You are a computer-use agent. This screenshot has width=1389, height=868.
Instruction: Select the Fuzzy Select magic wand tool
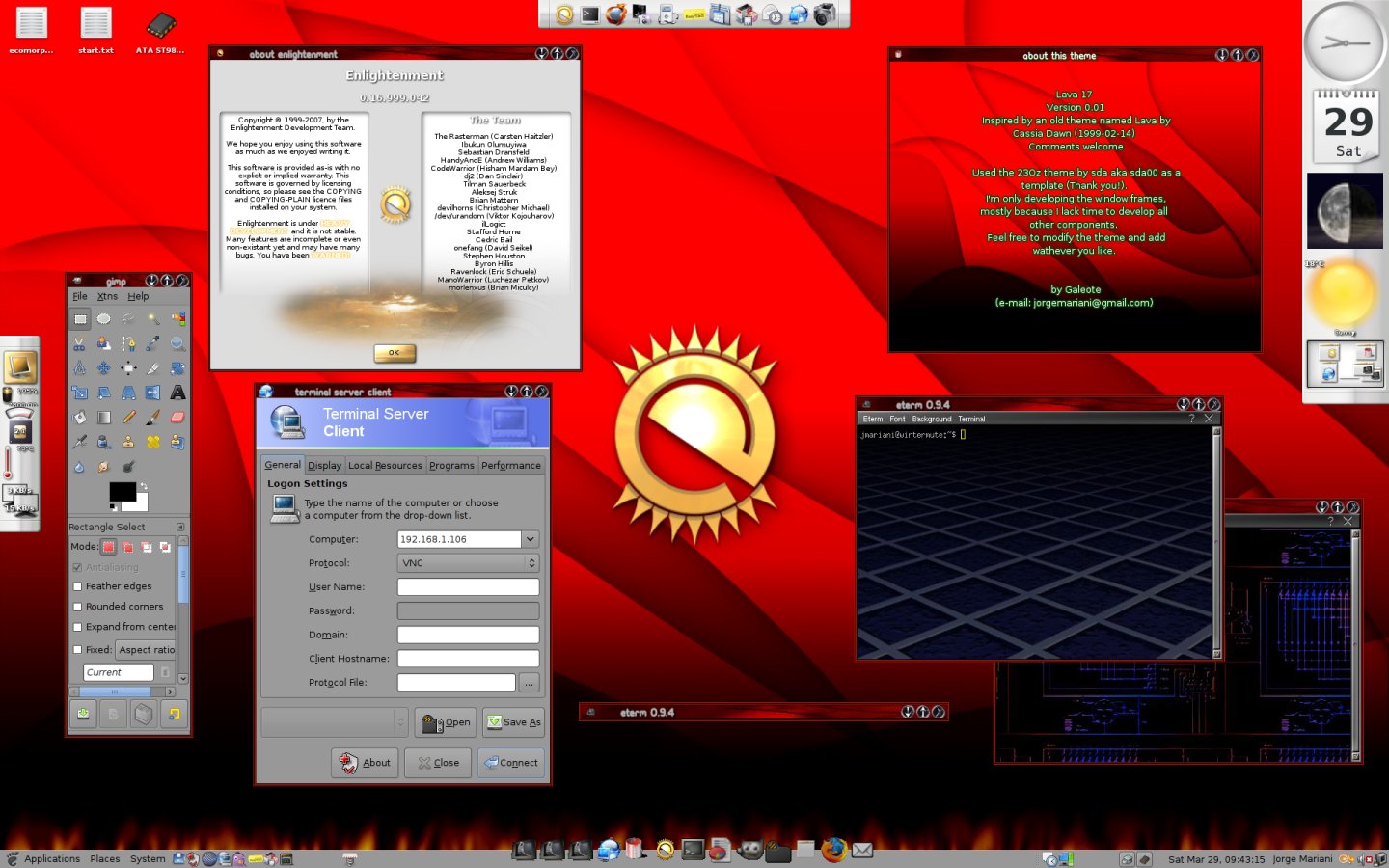click(153, 319)
